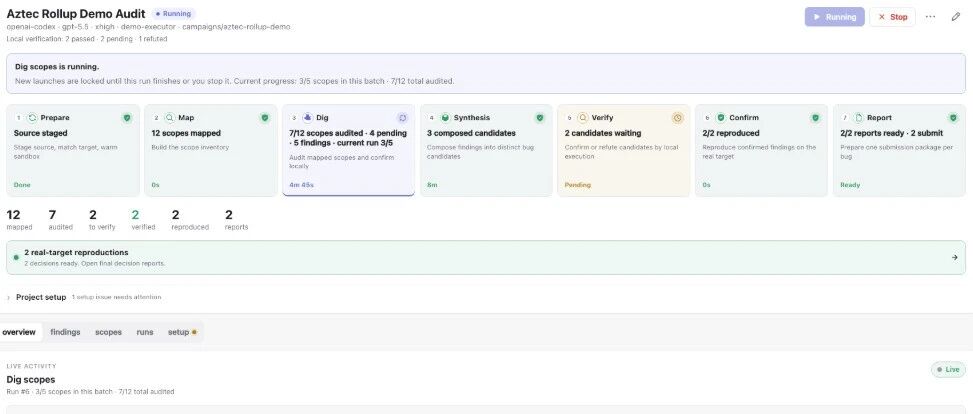Click the 'Pending' label on Verify card
Screen dimensions: 973x414
pos(578,185)
